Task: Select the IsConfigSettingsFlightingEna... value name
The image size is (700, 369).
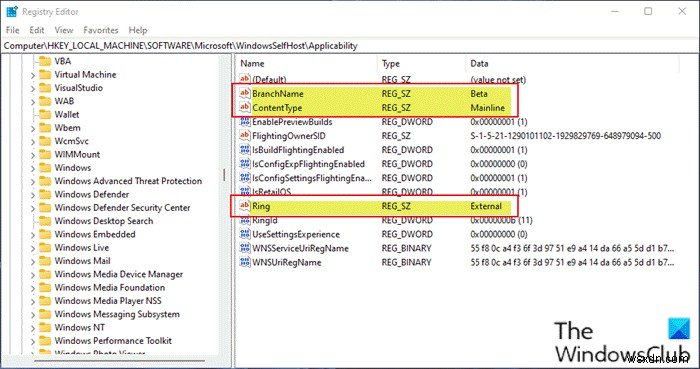Action: 312,178
